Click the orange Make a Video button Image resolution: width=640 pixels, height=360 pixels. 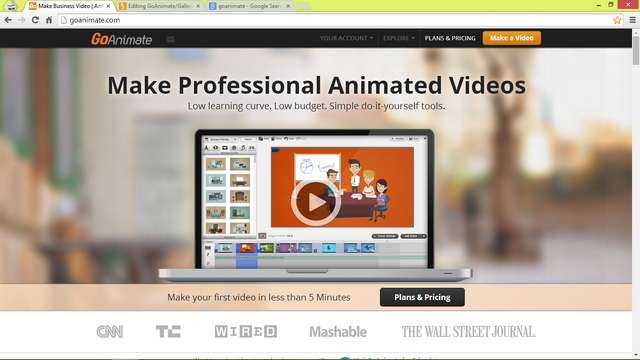pyautogui.click(x=512, y=38)
